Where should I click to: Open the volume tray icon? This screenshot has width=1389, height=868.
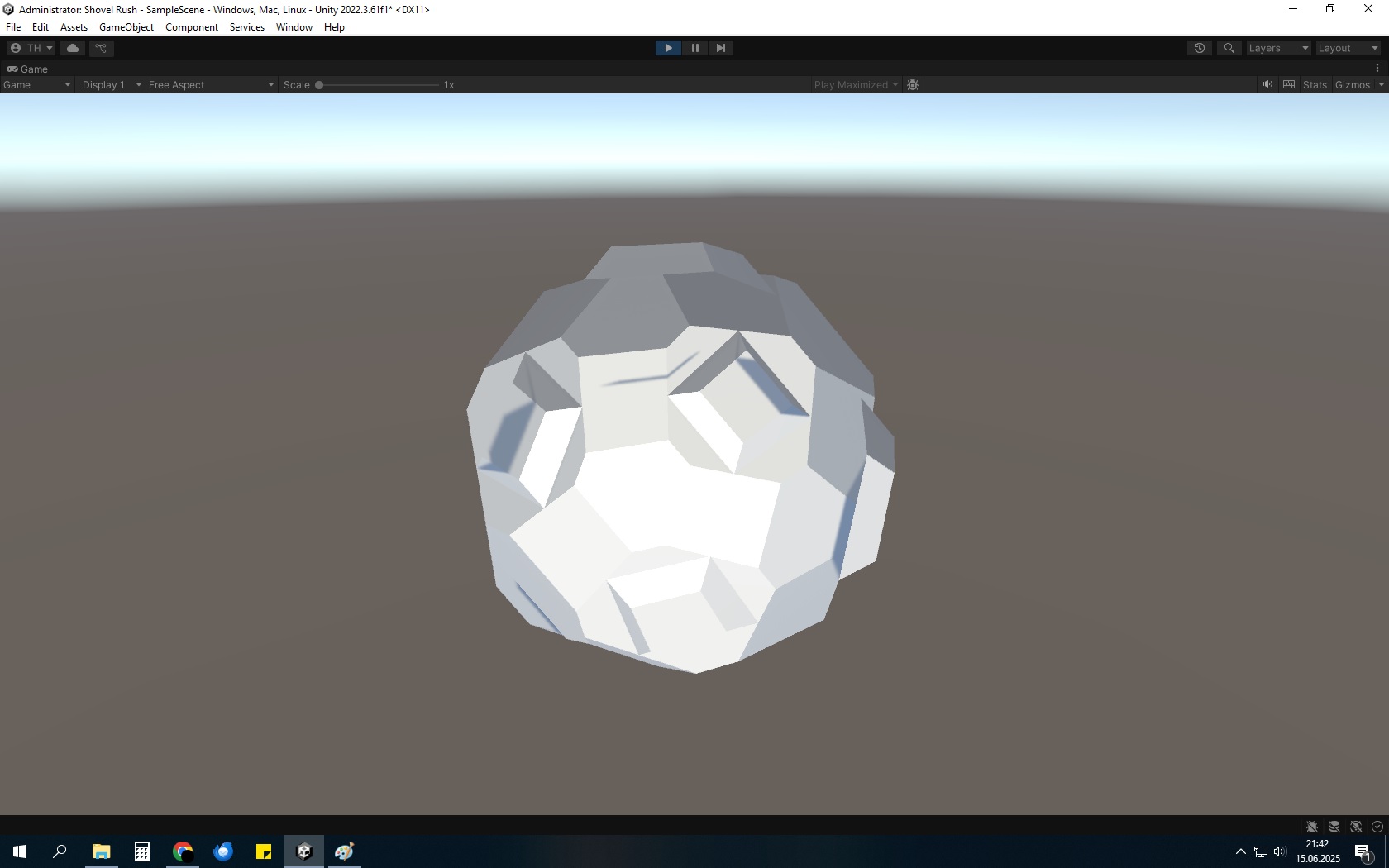[x=1280, y=851]
